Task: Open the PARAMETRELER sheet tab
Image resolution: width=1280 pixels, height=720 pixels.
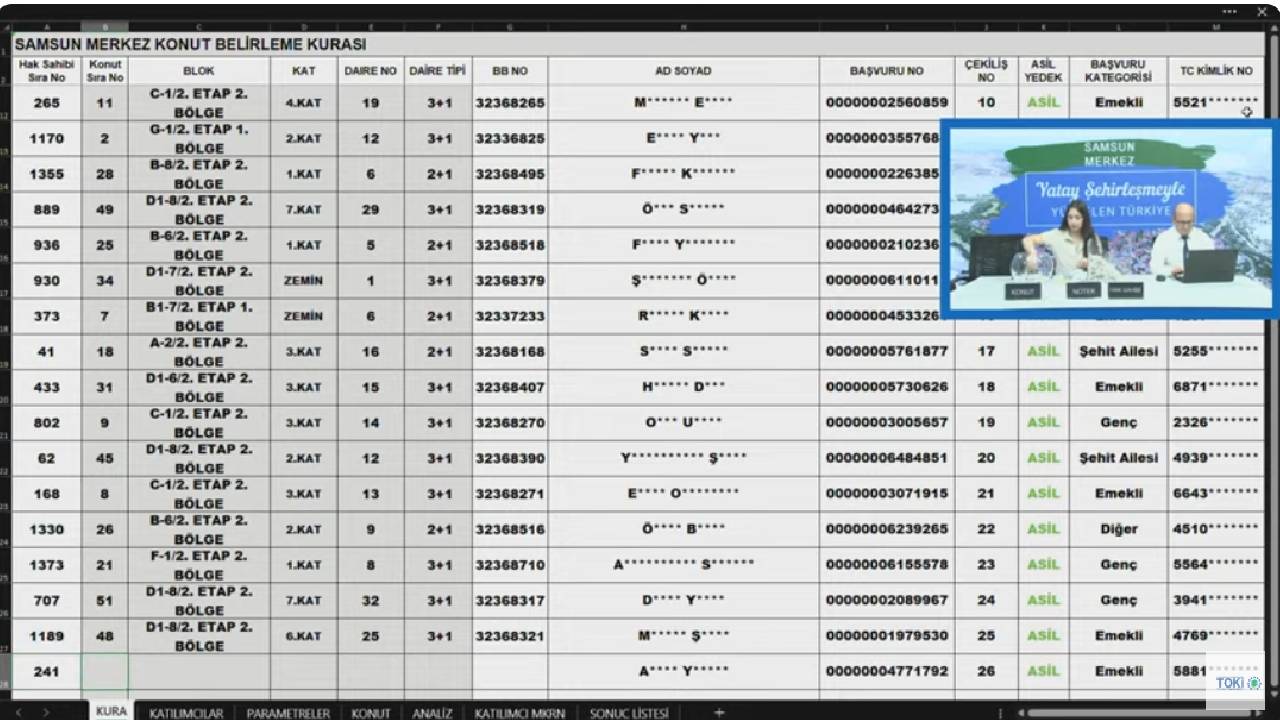Action: click(x=288, y=713)
